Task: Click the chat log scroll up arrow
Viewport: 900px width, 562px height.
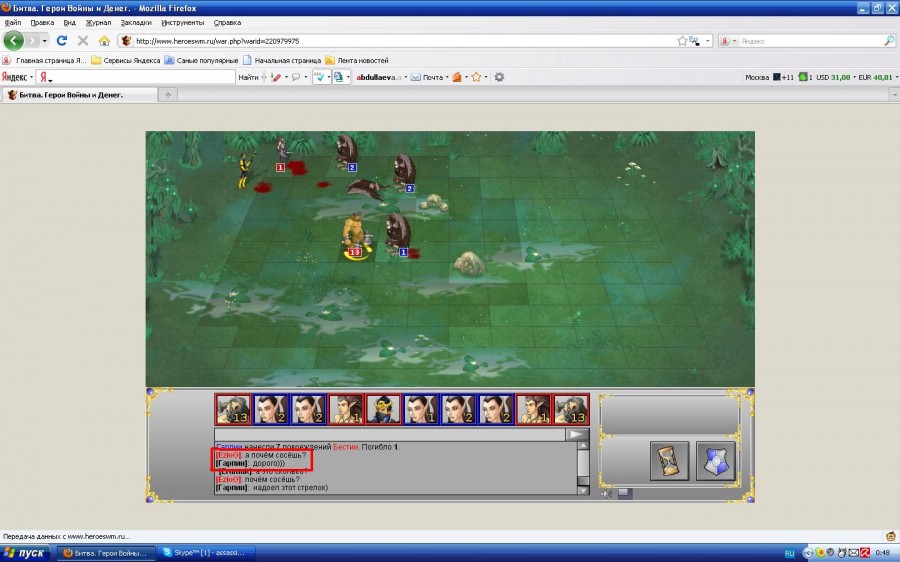Action: click(x=583, y=446)
